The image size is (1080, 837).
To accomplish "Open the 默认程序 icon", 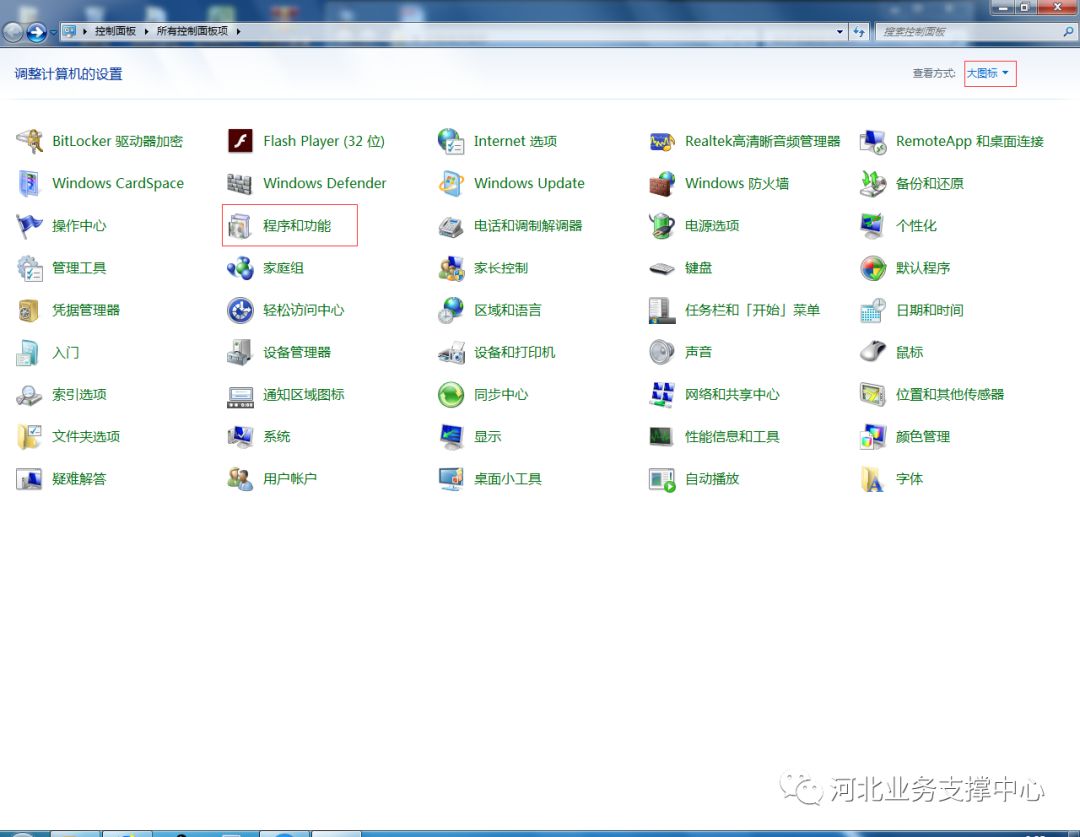I will click(873, 268).
